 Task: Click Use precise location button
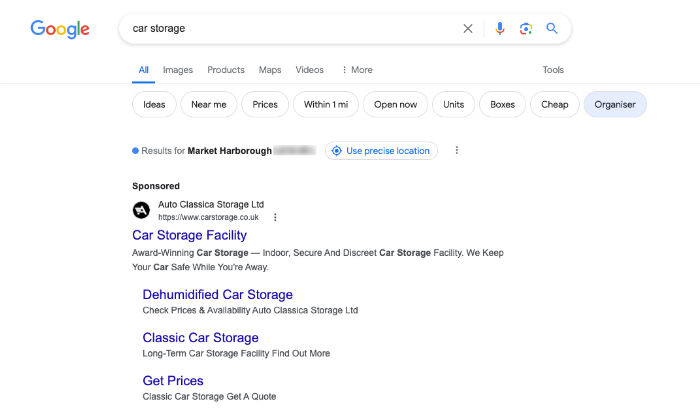tap(381, 151)
